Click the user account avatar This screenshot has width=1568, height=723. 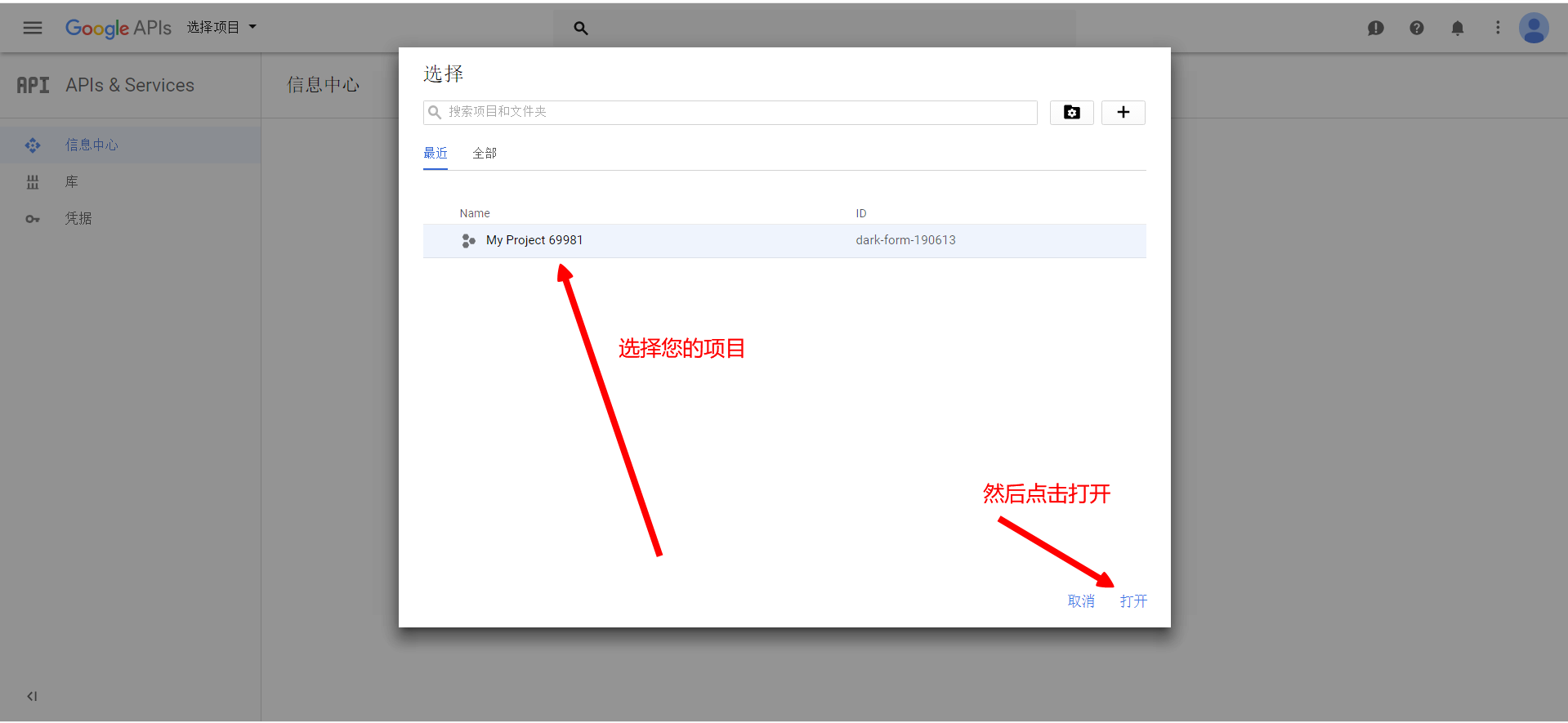(1534, 28)
